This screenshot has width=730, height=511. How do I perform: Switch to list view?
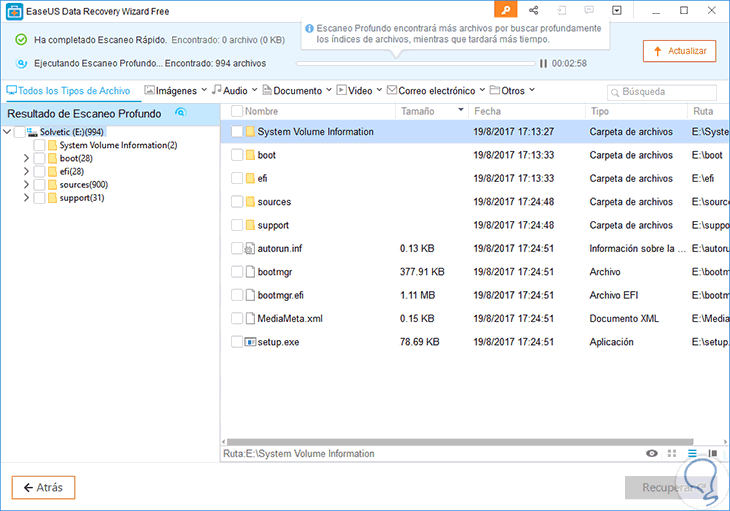692,453
